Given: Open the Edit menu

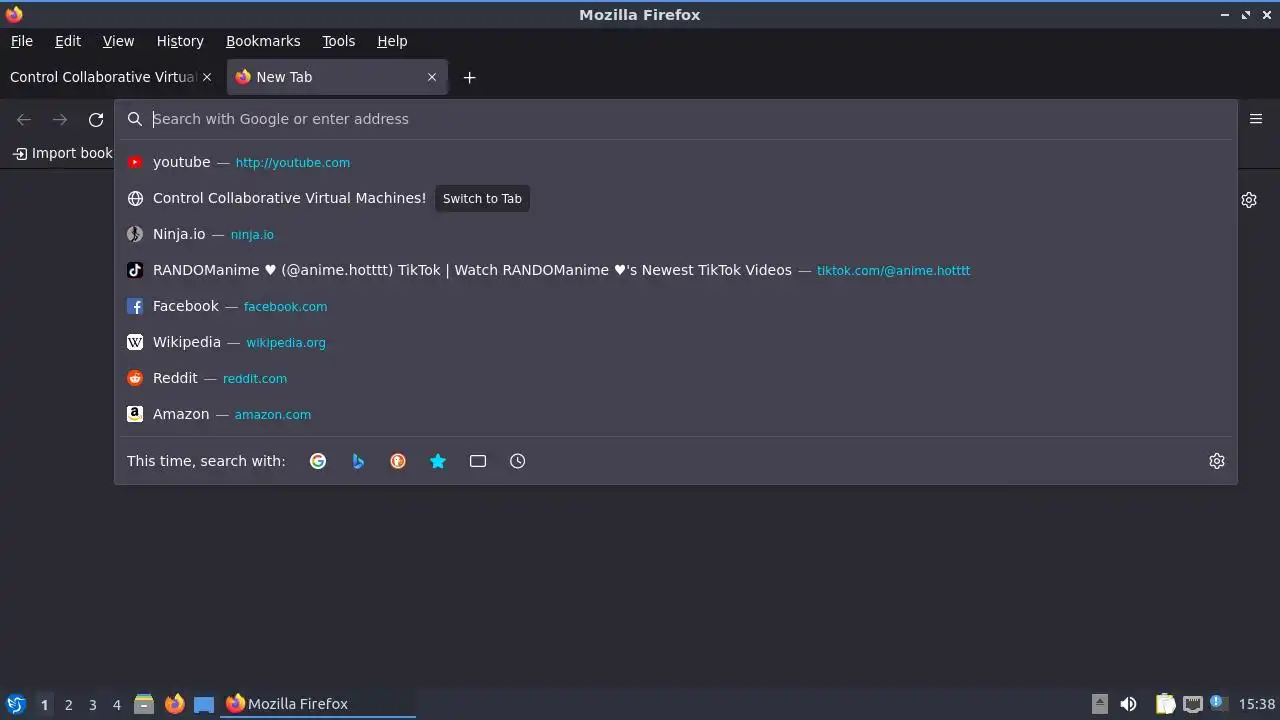Looking at the screenshot, I should [x=68, y=41].
